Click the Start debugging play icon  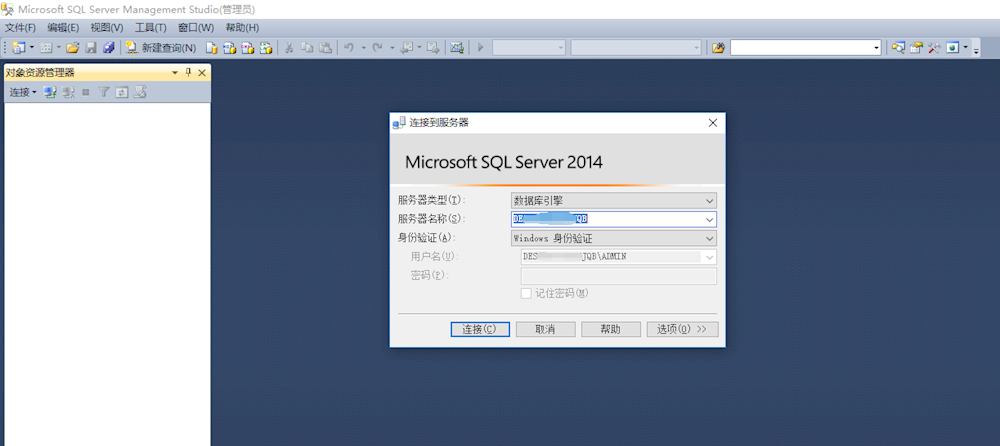481,47
